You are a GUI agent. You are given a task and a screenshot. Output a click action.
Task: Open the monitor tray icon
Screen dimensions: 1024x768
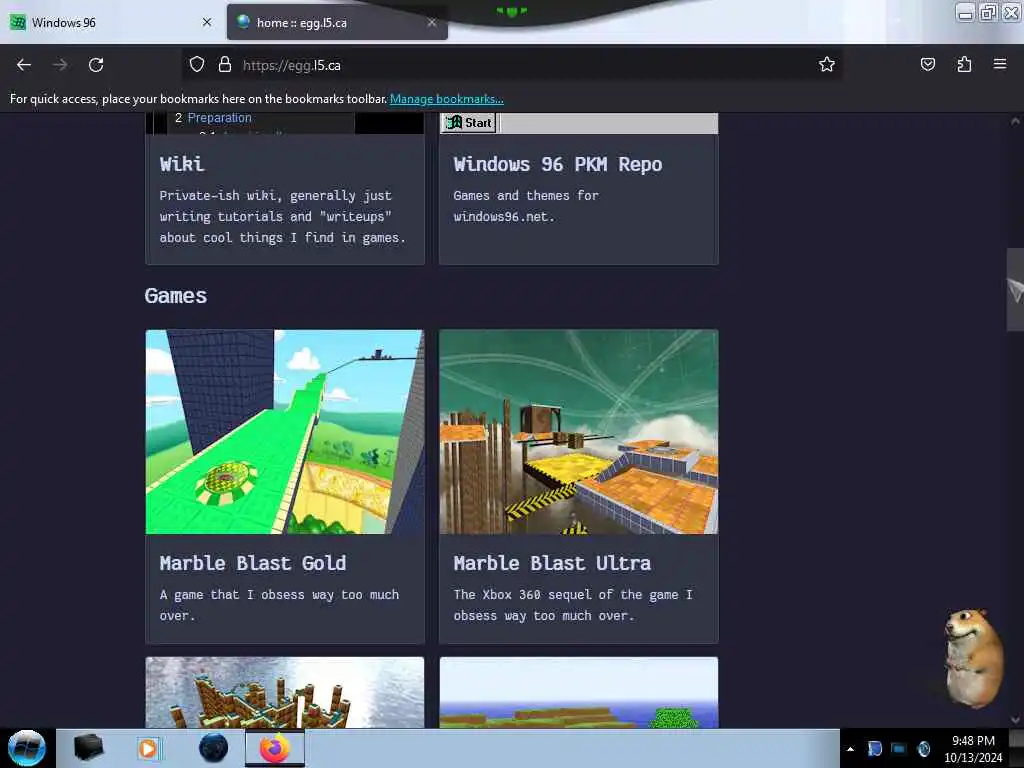[899, 749]
